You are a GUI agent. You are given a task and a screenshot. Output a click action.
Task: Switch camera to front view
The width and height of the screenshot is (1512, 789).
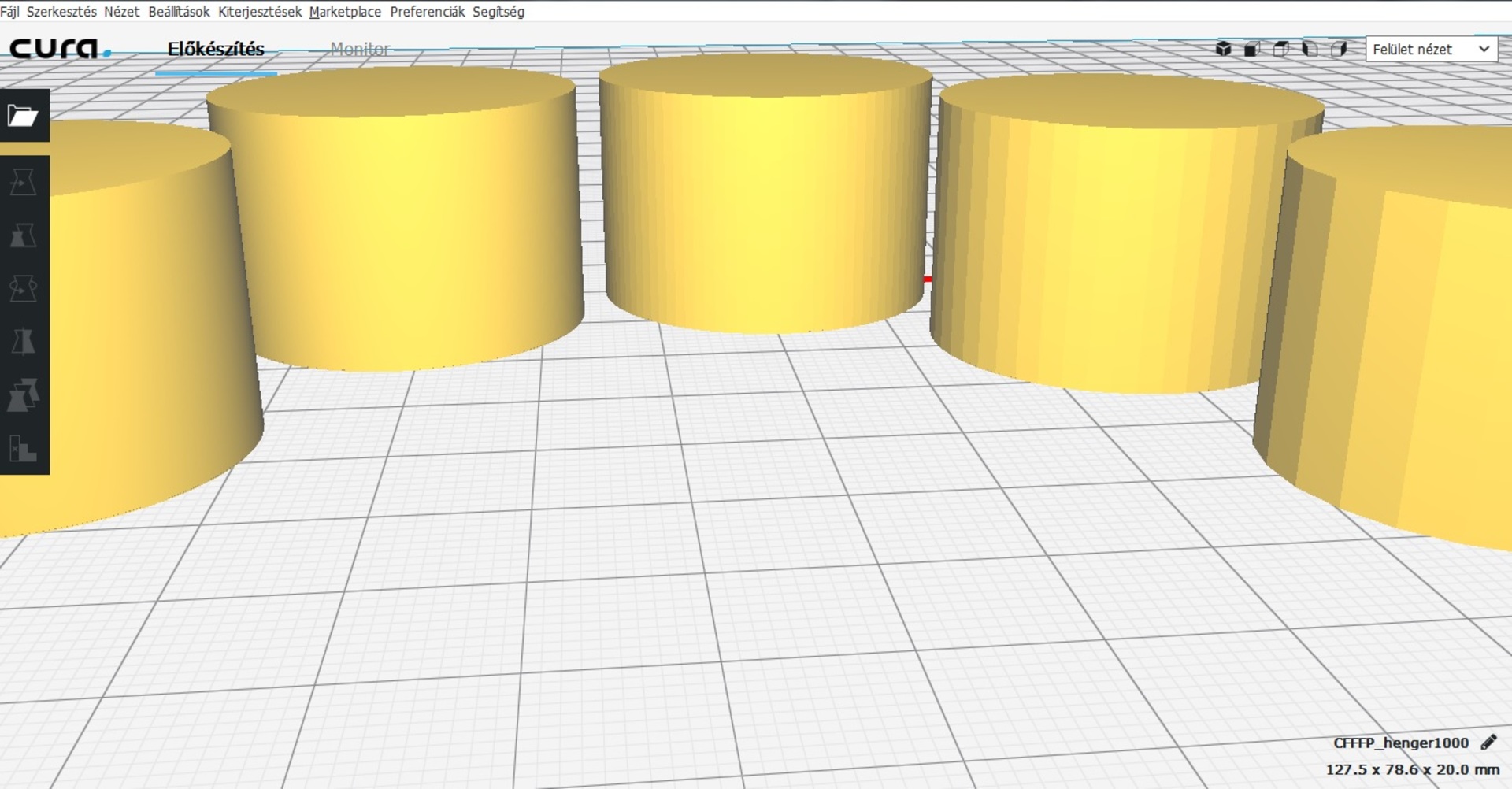[x=1252, y=49]
